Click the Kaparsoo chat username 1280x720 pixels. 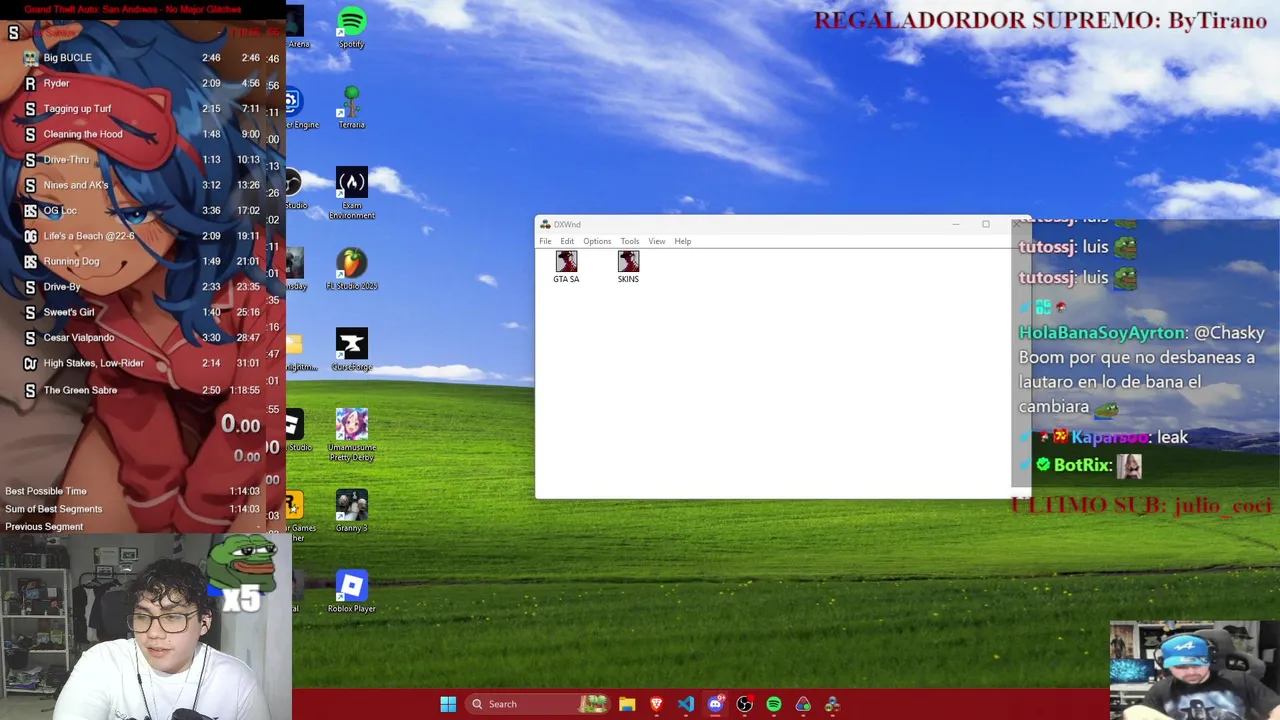point(1109,438)
